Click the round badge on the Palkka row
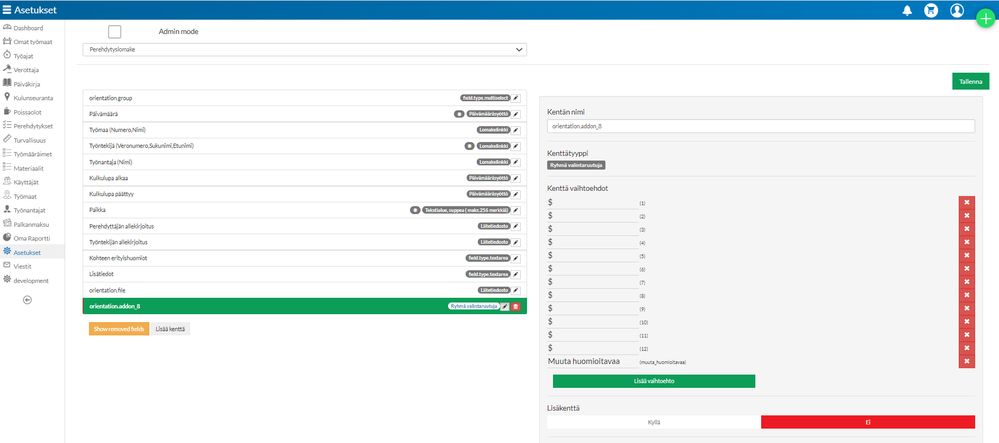Image resolution: width=999 pixels, height=443 pixels. point(415,210)
